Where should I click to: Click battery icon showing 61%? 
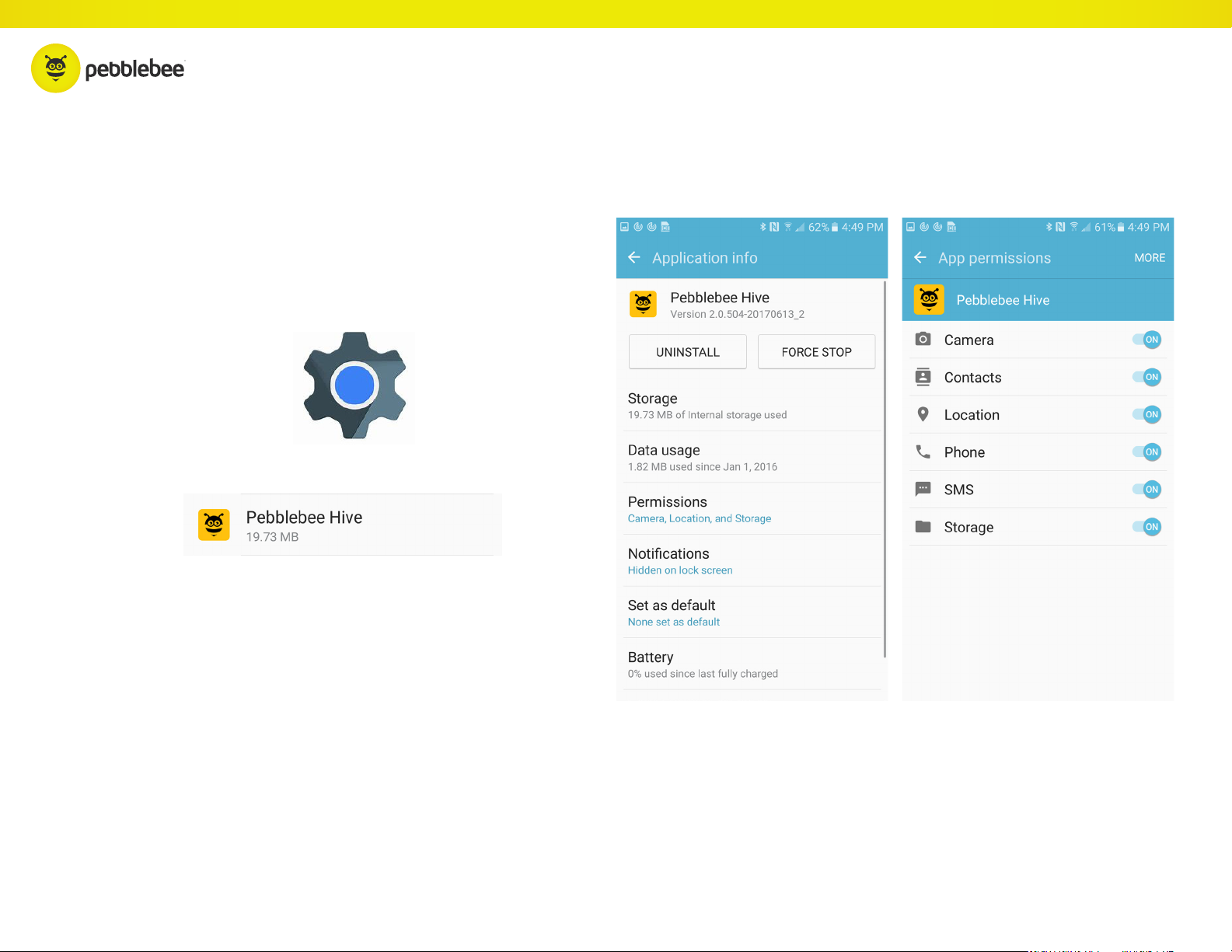[1121, 227]
